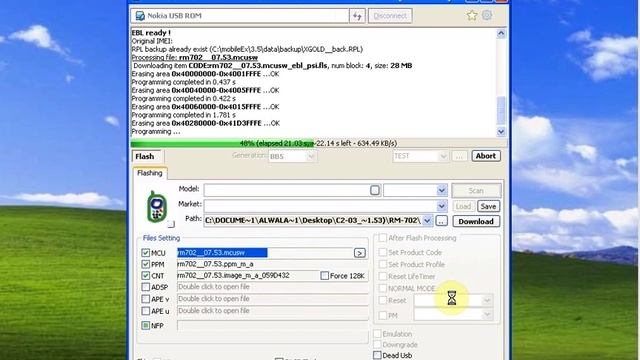Screen dimensions: 640x360
Task: Click the Scan button
Action: 476,191
